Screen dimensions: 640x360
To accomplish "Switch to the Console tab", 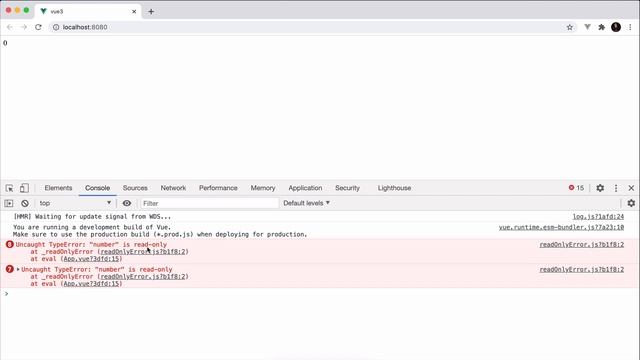I will (x=98, y=188).
